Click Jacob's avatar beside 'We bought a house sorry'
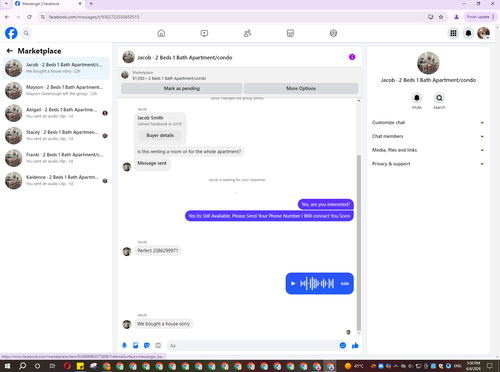This screenshot has width=500, height=372. coord(127,324)
